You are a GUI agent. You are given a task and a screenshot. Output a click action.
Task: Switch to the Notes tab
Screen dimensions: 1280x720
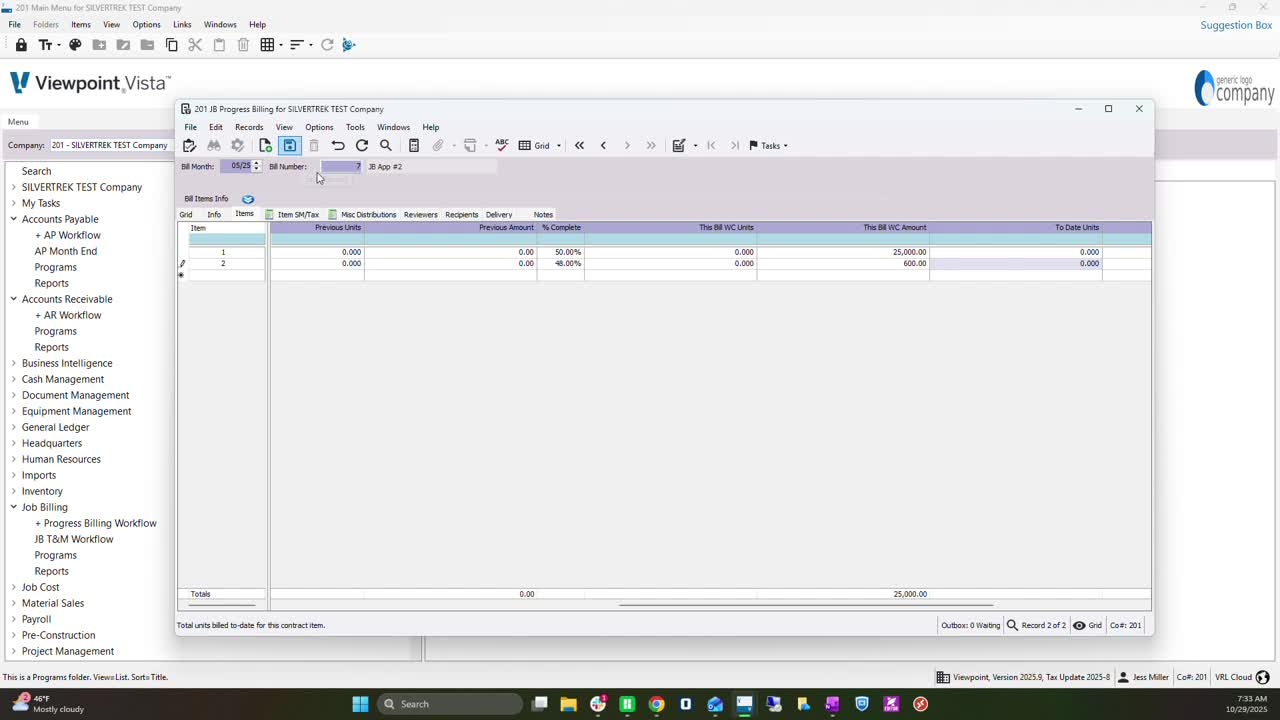pyautogui.click(x=543, y=214)
